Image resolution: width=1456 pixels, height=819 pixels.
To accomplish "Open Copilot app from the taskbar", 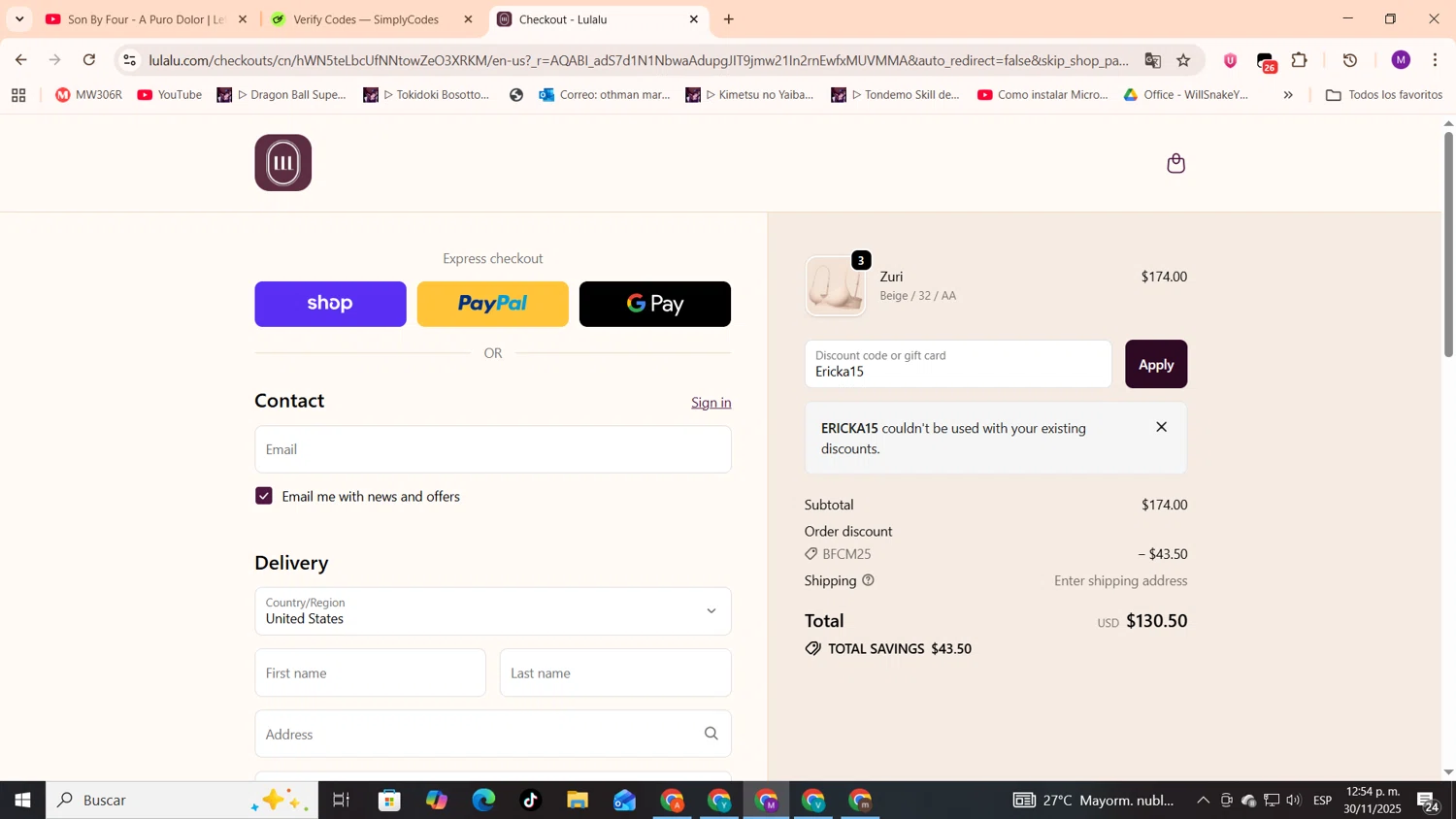I will pos(436,801).
